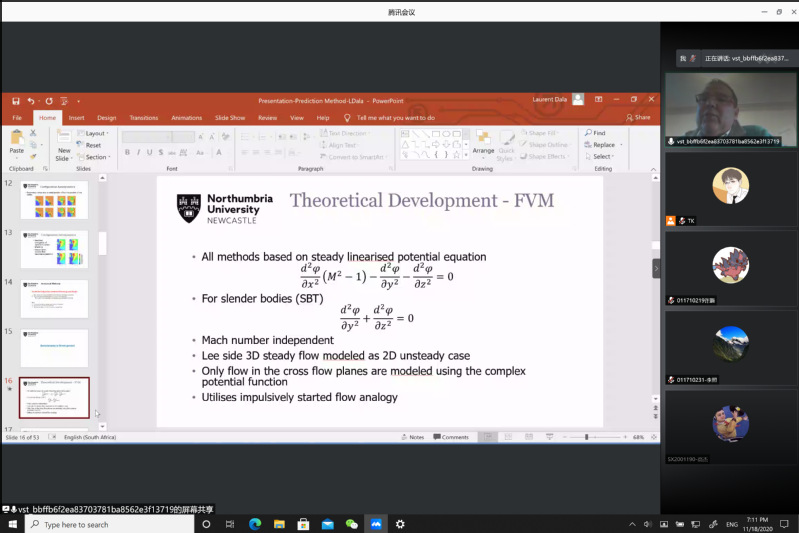Open the Section dropdown in the Slides group

tap(96, 157)
